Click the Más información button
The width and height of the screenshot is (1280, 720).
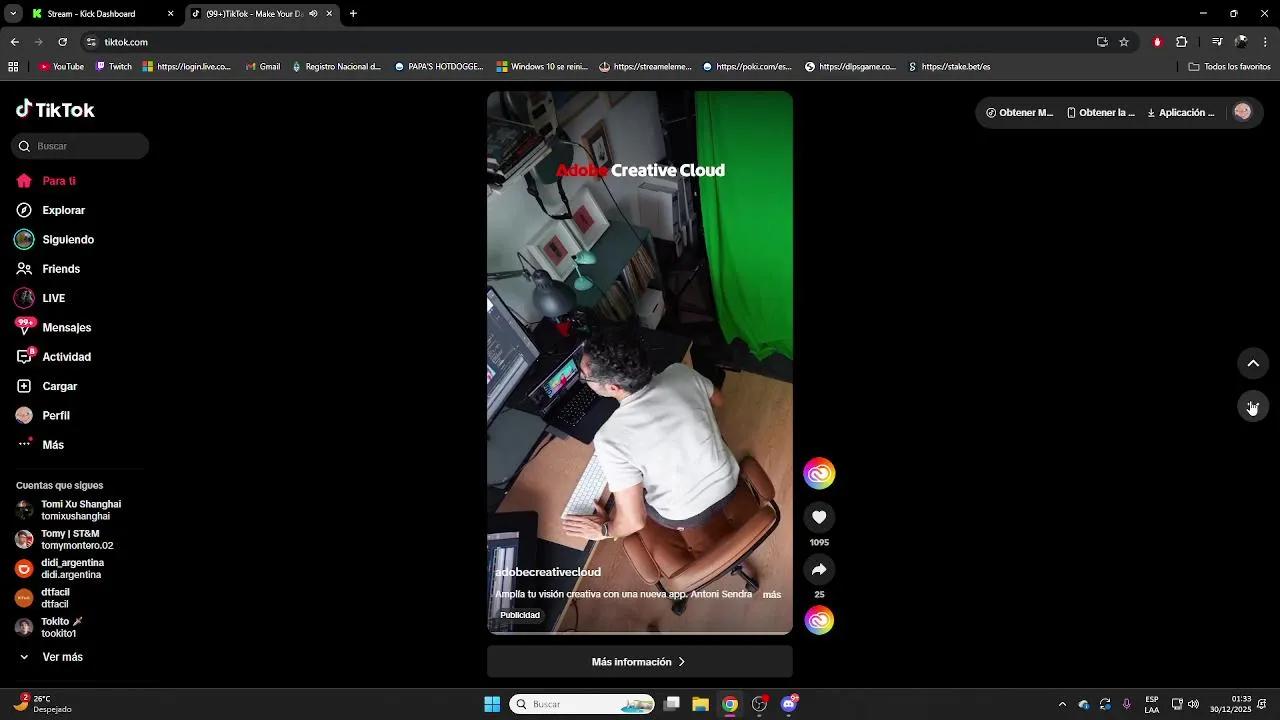click(640, 662)
